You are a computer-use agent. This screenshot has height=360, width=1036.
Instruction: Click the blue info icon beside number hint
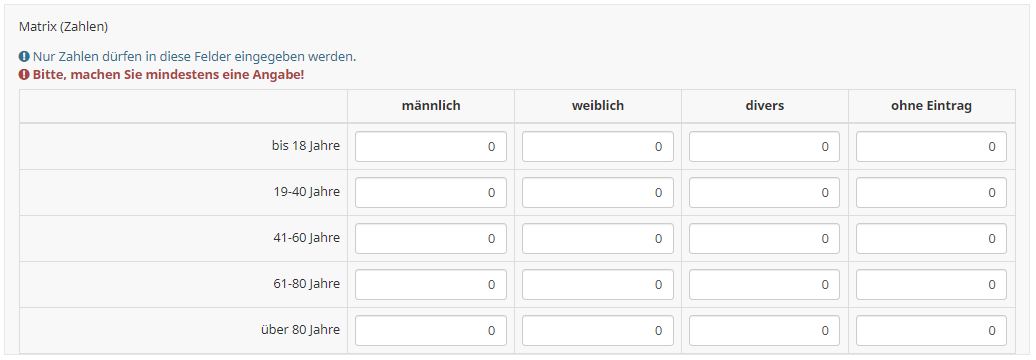[x=24, y=57]
